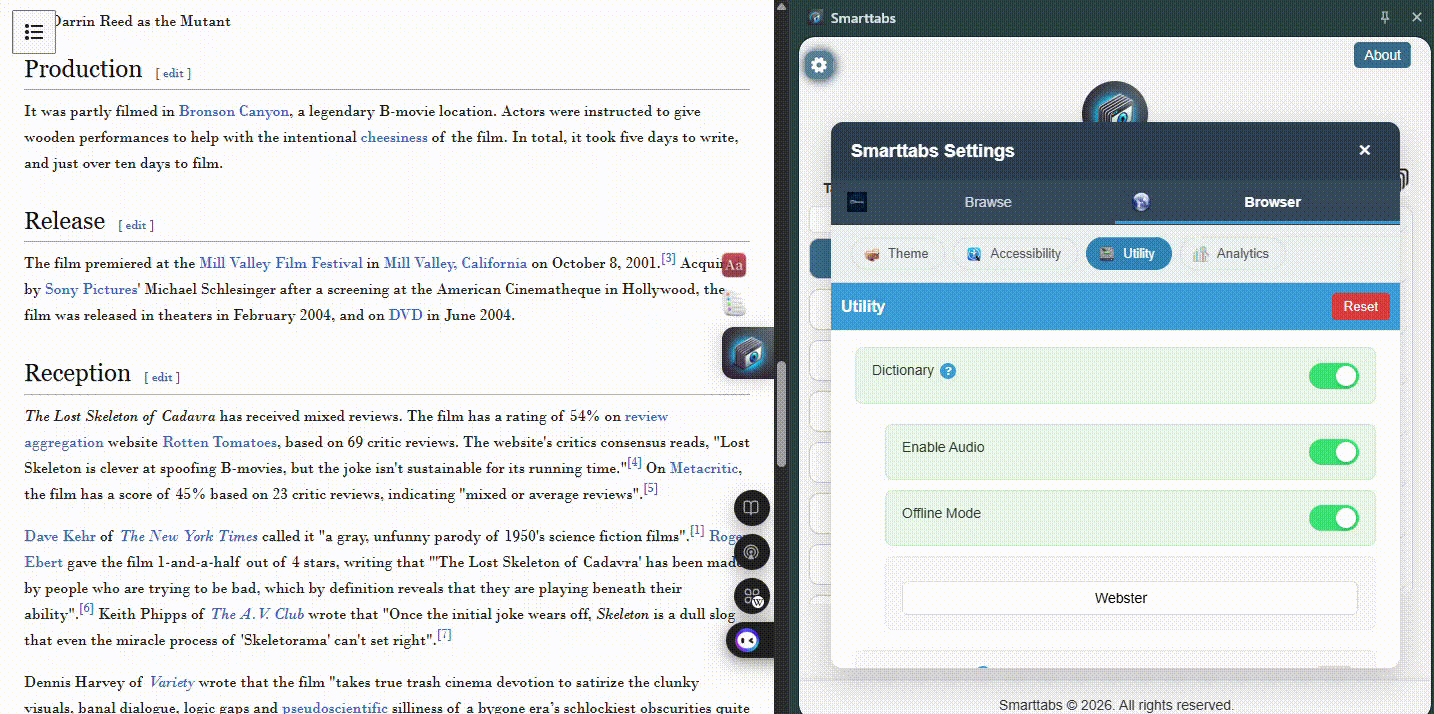
Task: Click the red Aa font tool icon
Action: click(734, 265)
